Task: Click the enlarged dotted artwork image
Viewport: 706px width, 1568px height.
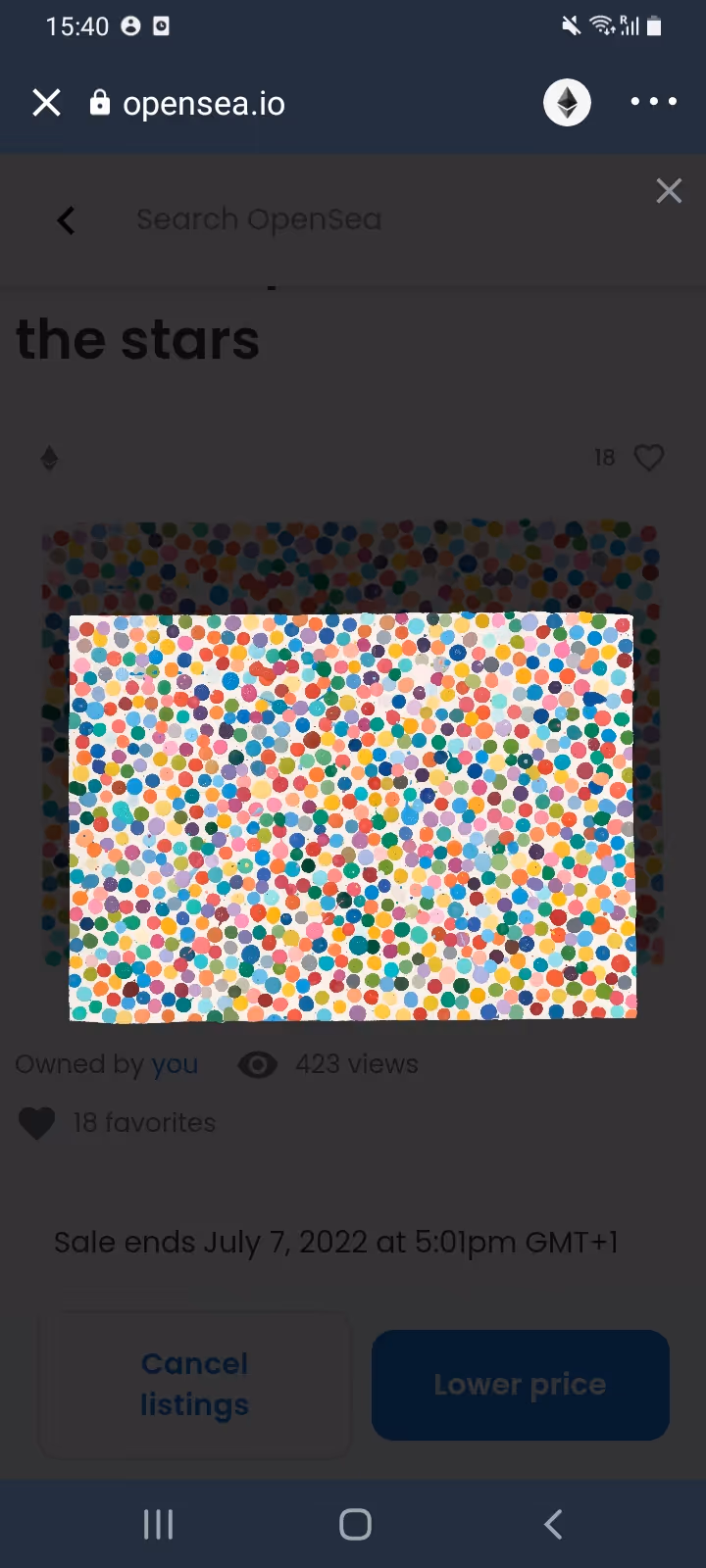Action: click(353, 817)
